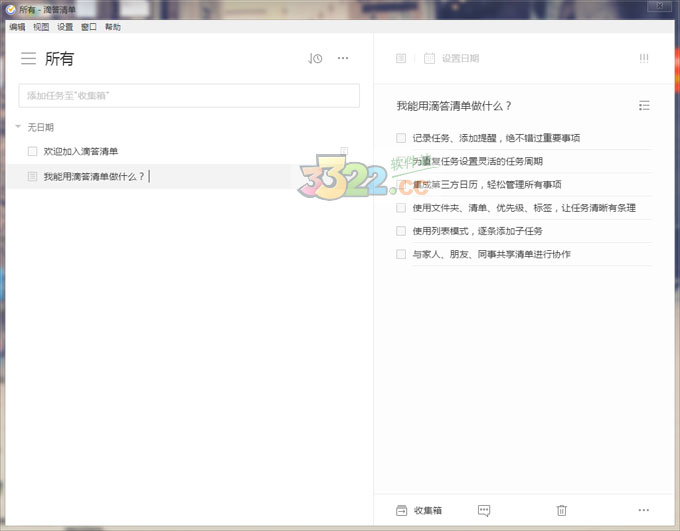This screenshot has height=531, width=680.
Task: Click the 添加任务至收集箱 input field
Action: pos(189,95)
